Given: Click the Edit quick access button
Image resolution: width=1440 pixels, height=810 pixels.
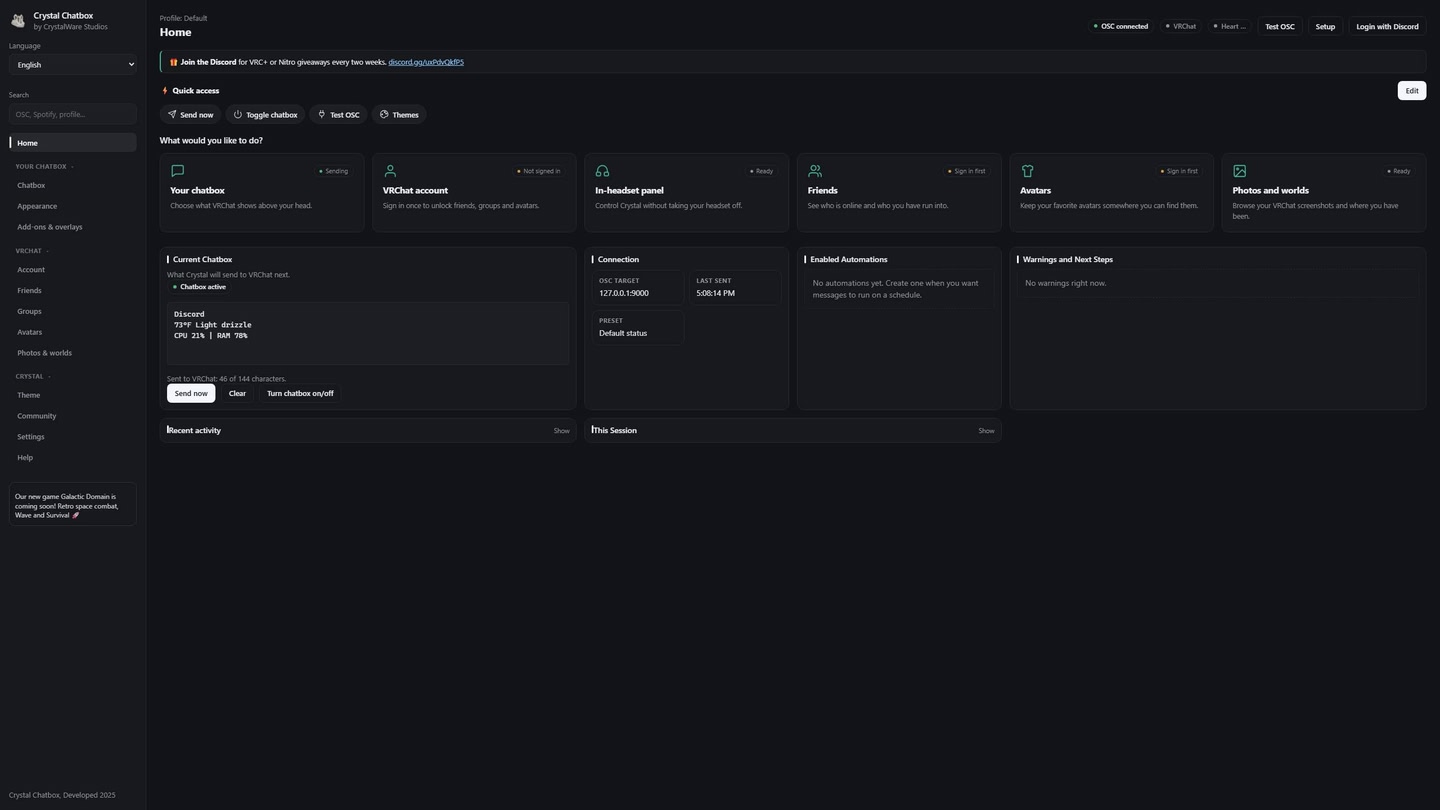Looking at the screenshot, I should [1412, 91].
